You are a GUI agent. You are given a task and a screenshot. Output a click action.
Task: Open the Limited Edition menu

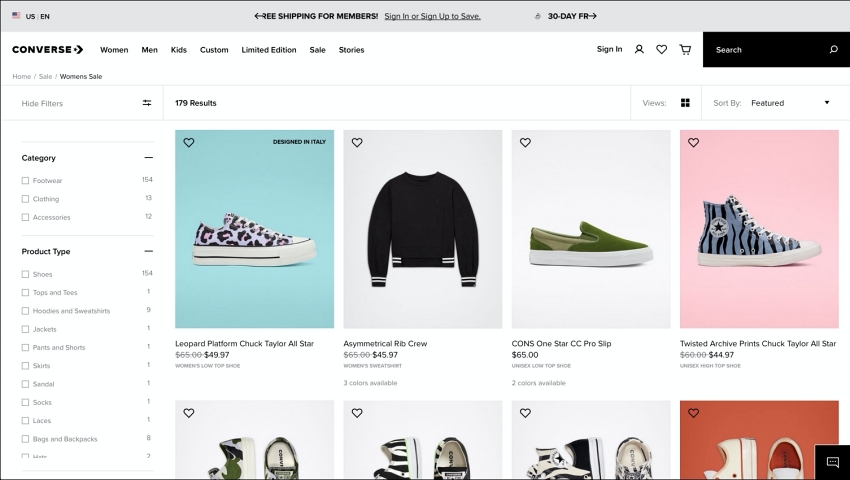(x=269, y=50)
